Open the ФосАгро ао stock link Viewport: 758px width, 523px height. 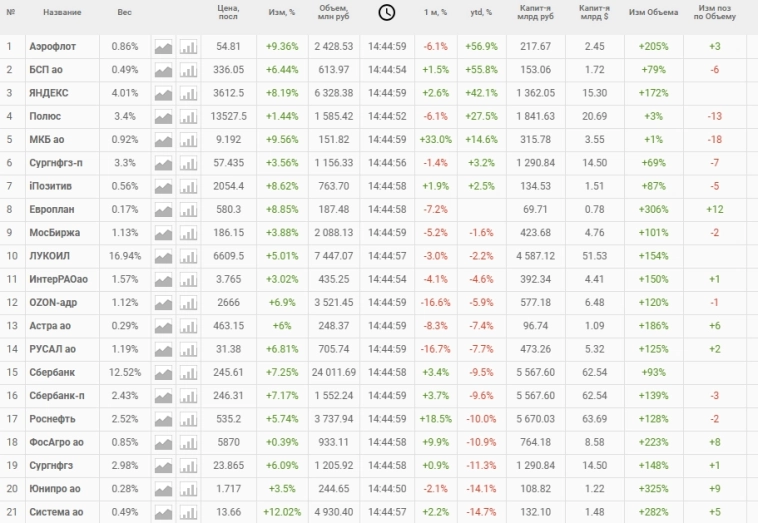click(54, 442)
